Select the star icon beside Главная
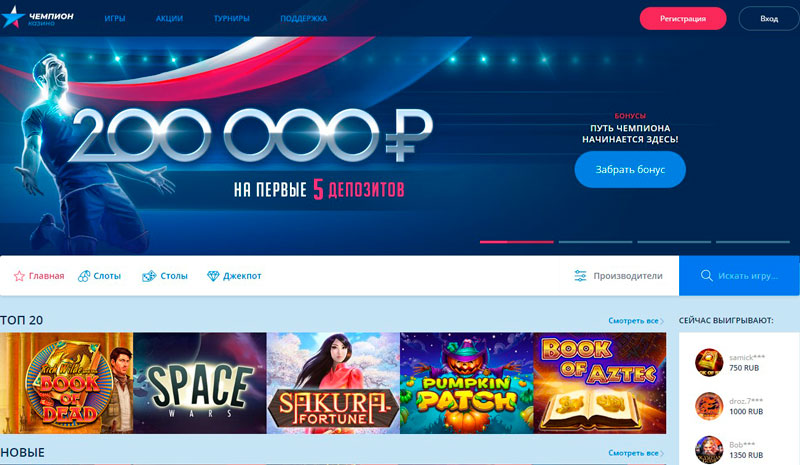The height and width of the screenshot is (465, 800). click(x=19, y=276)
